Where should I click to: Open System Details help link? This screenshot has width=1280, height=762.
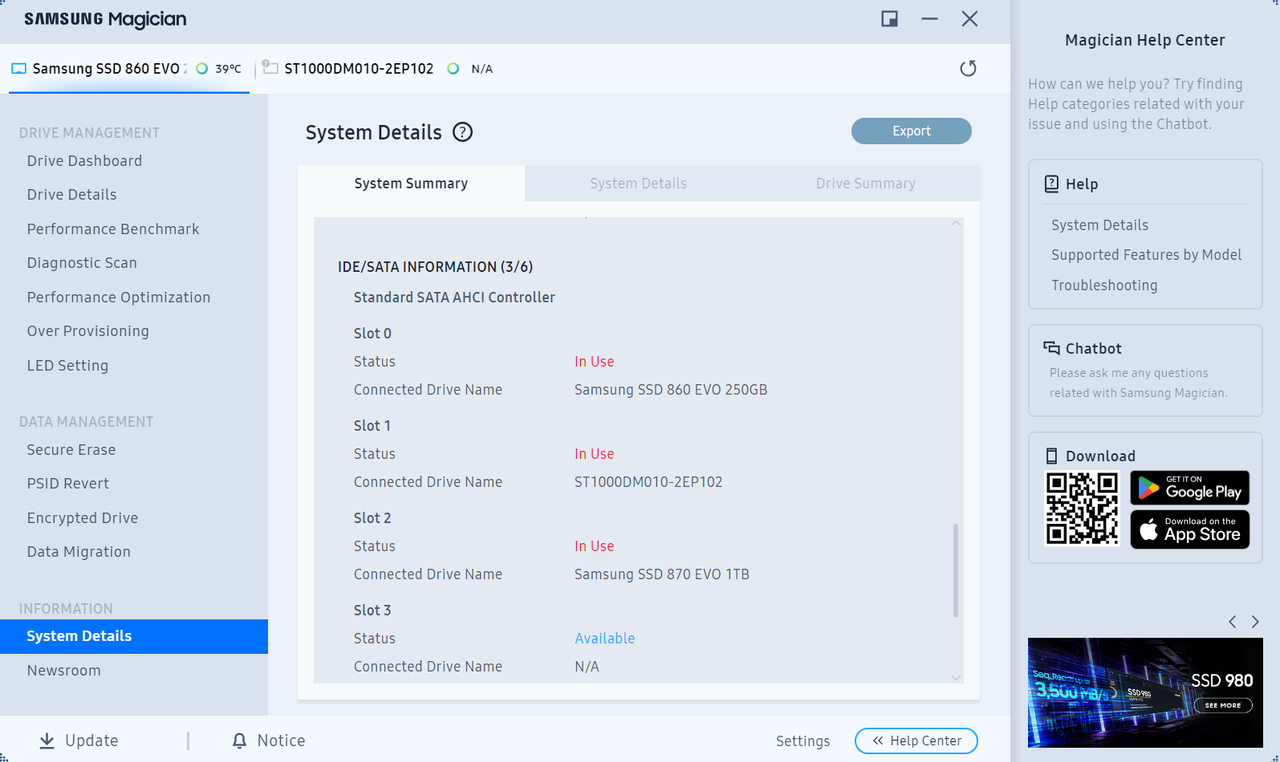[x=1100, y=225]
